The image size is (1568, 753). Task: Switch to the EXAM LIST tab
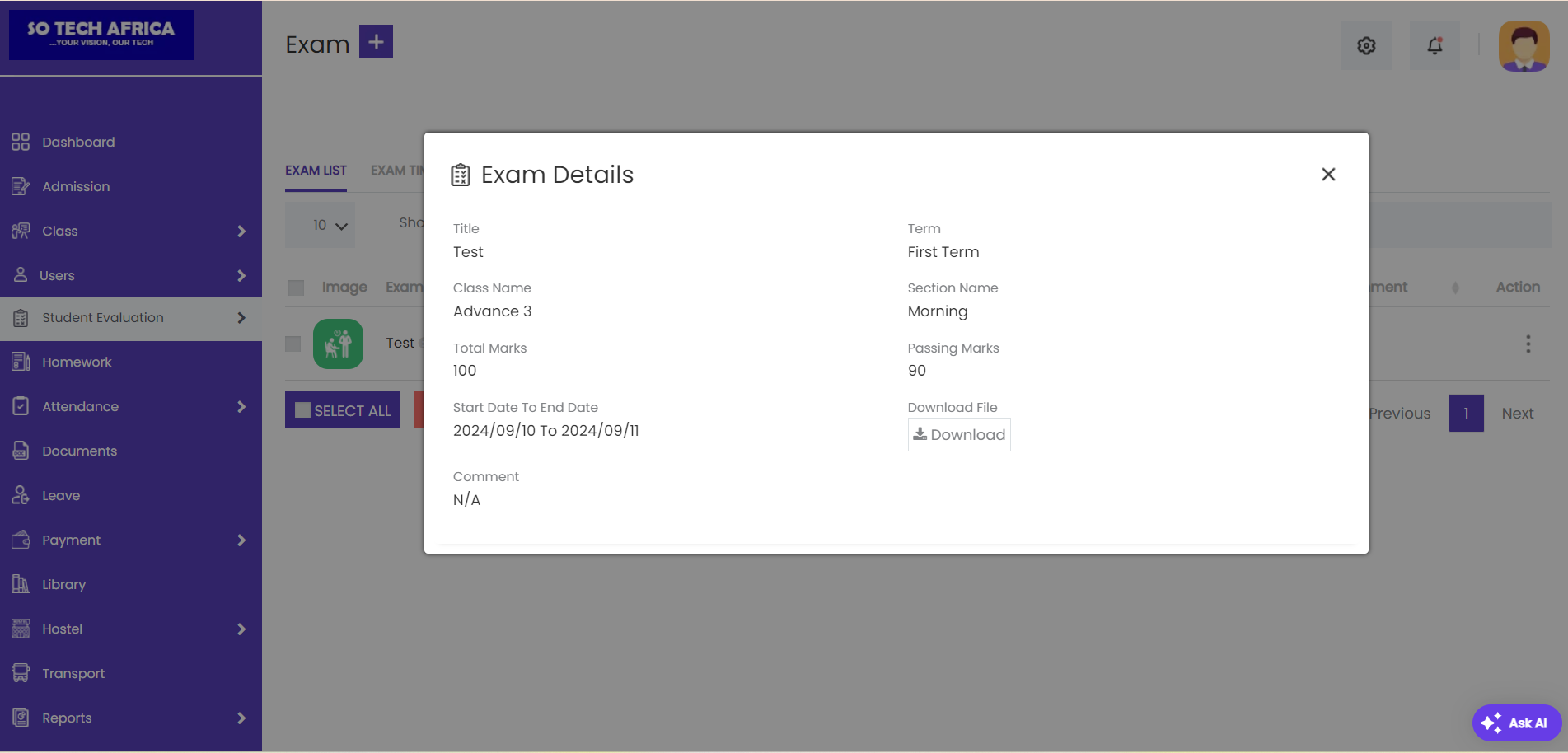click(x=316, y=171)
